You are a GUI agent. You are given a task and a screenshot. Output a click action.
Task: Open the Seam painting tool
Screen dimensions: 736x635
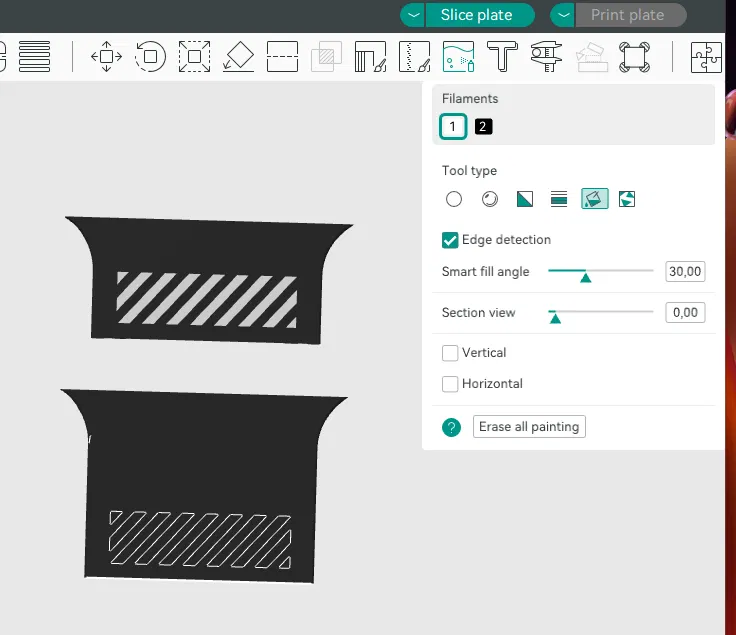414,57
